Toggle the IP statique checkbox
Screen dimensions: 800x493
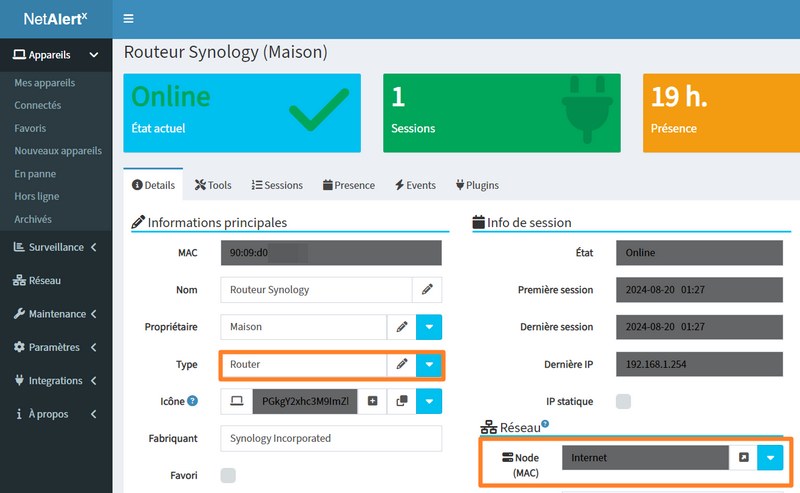click(x=623, y=401)
